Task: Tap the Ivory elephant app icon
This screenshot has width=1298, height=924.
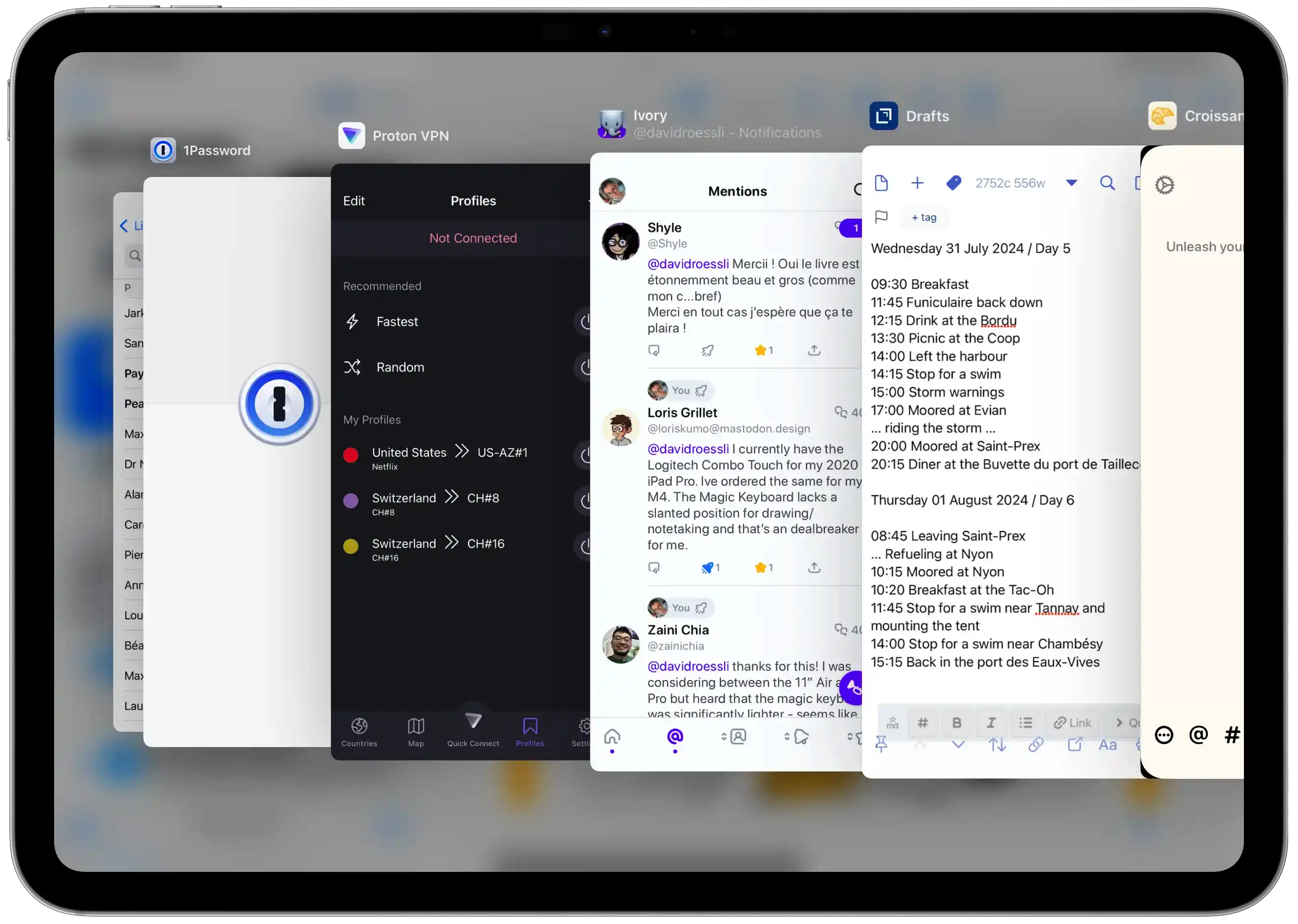Action: (x=612, y=123)
